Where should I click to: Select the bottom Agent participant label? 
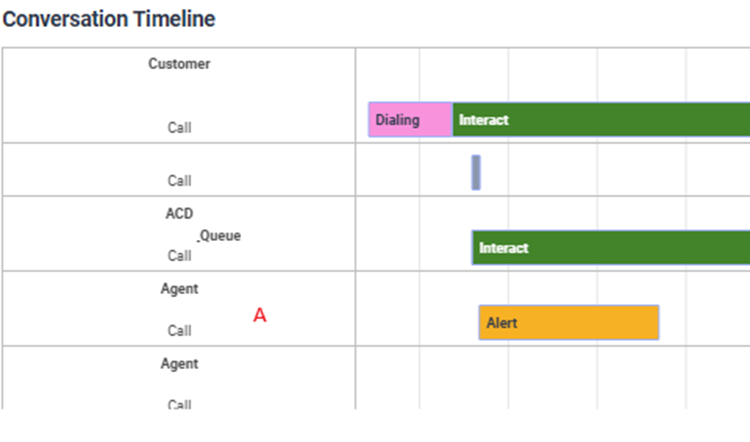pos(179,364)
